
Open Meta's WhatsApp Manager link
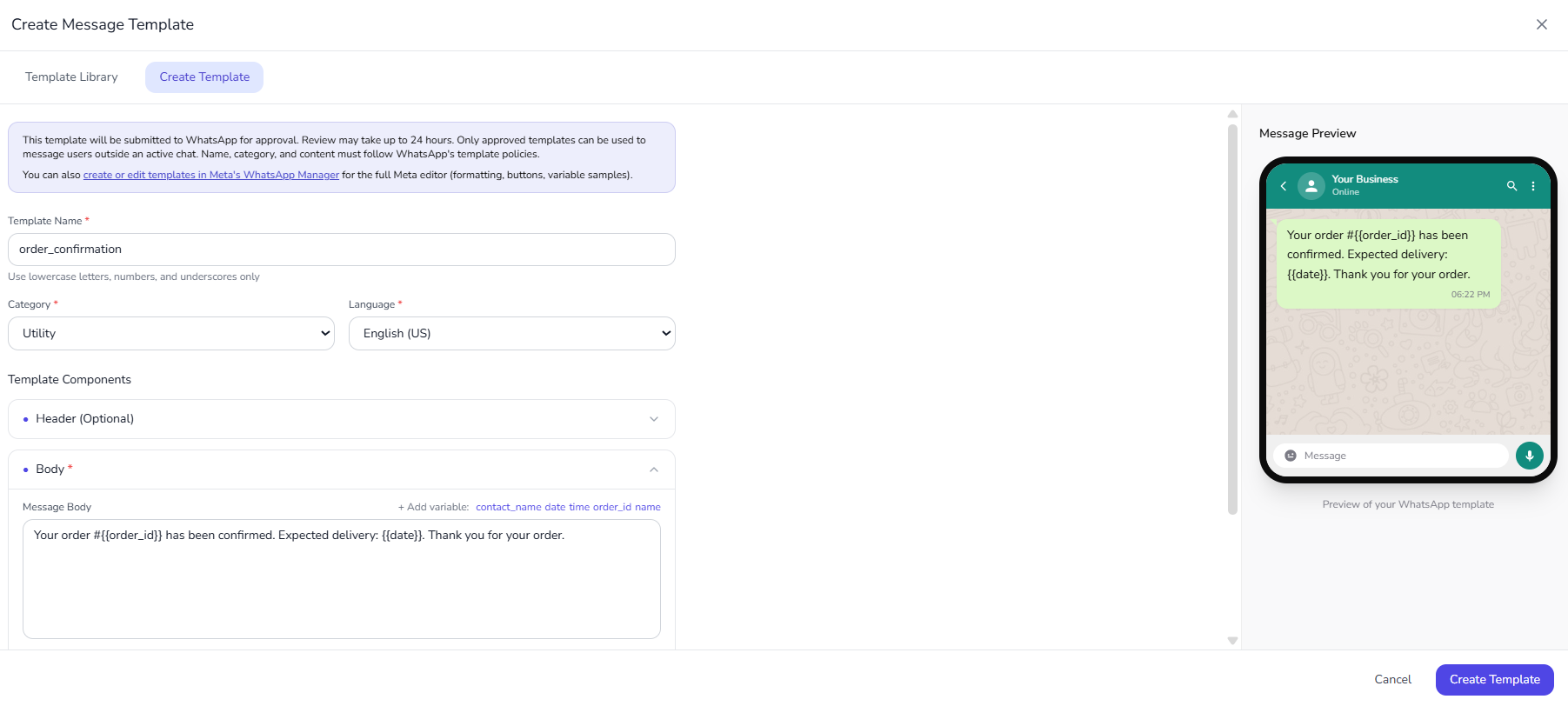pyautogui.click(x=210, y=176)
